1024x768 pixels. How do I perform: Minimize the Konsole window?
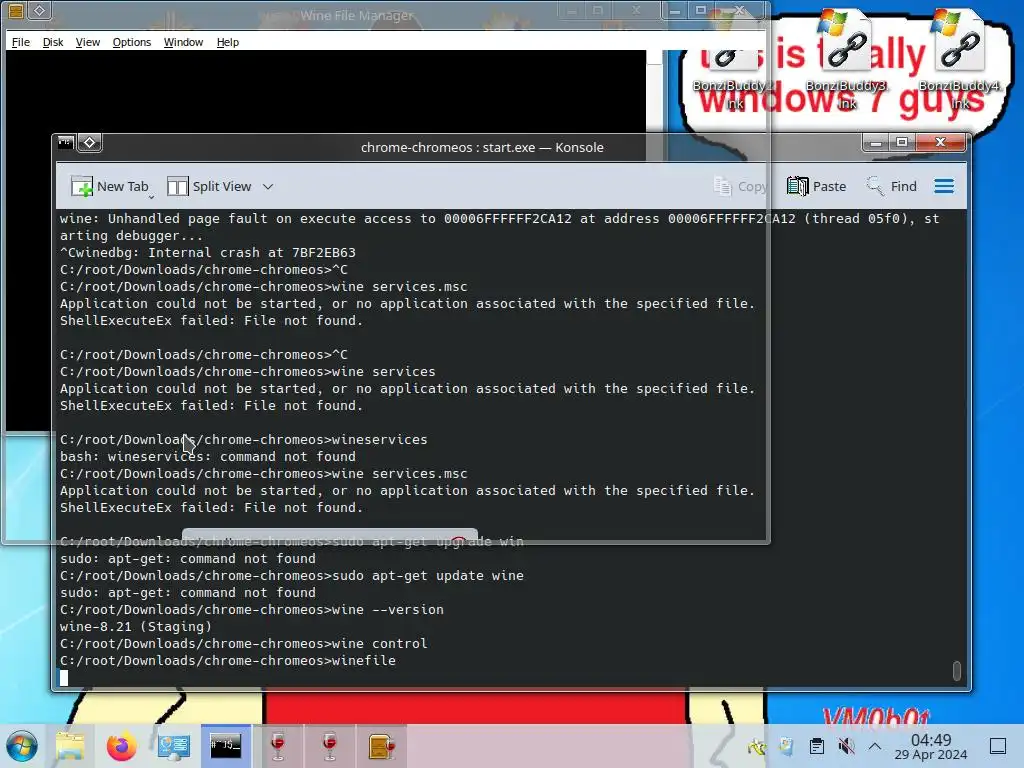tap(876, 142)
